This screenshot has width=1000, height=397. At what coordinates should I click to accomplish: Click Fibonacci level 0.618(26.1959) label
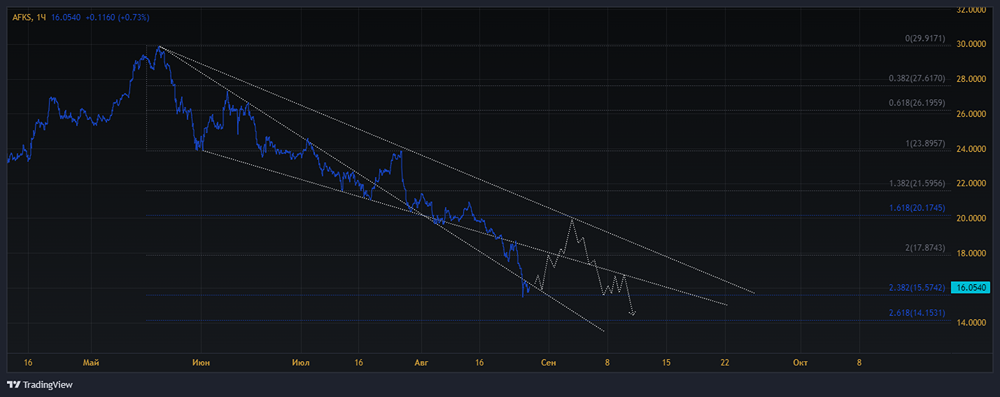916,102
